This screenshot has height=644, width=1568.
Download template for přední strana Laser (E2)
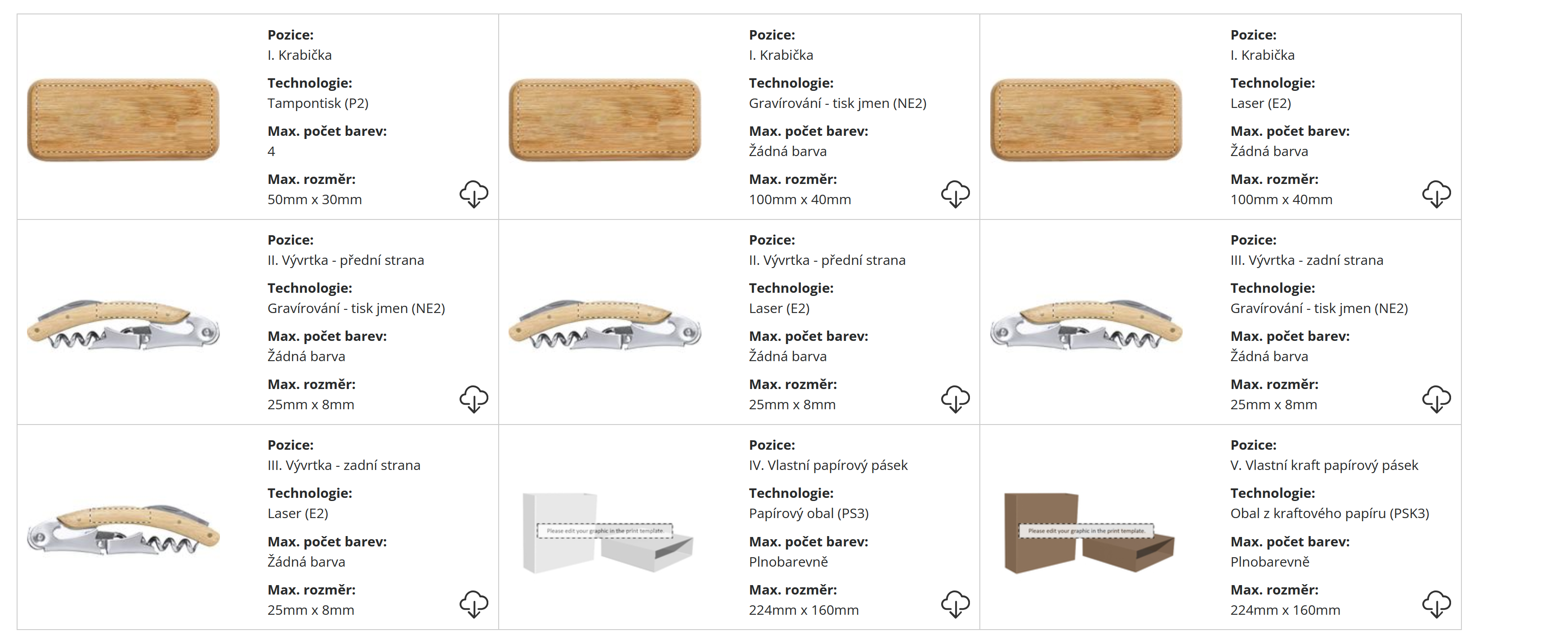955,399
